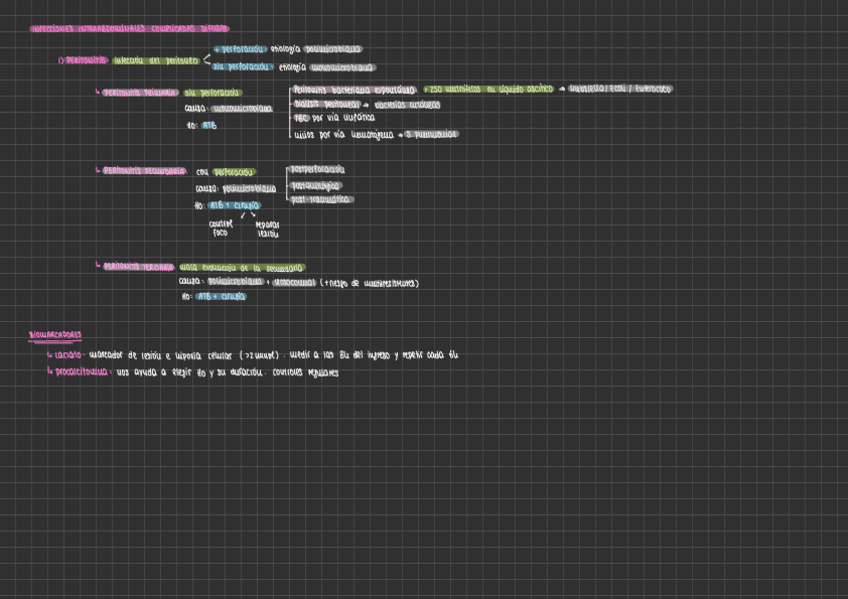The height and width of the screenshot is (599, 848).
Task: Click the 'diálisis peritoneal' highlighted text
Action: pyautogui.click(x=326, y=104)
